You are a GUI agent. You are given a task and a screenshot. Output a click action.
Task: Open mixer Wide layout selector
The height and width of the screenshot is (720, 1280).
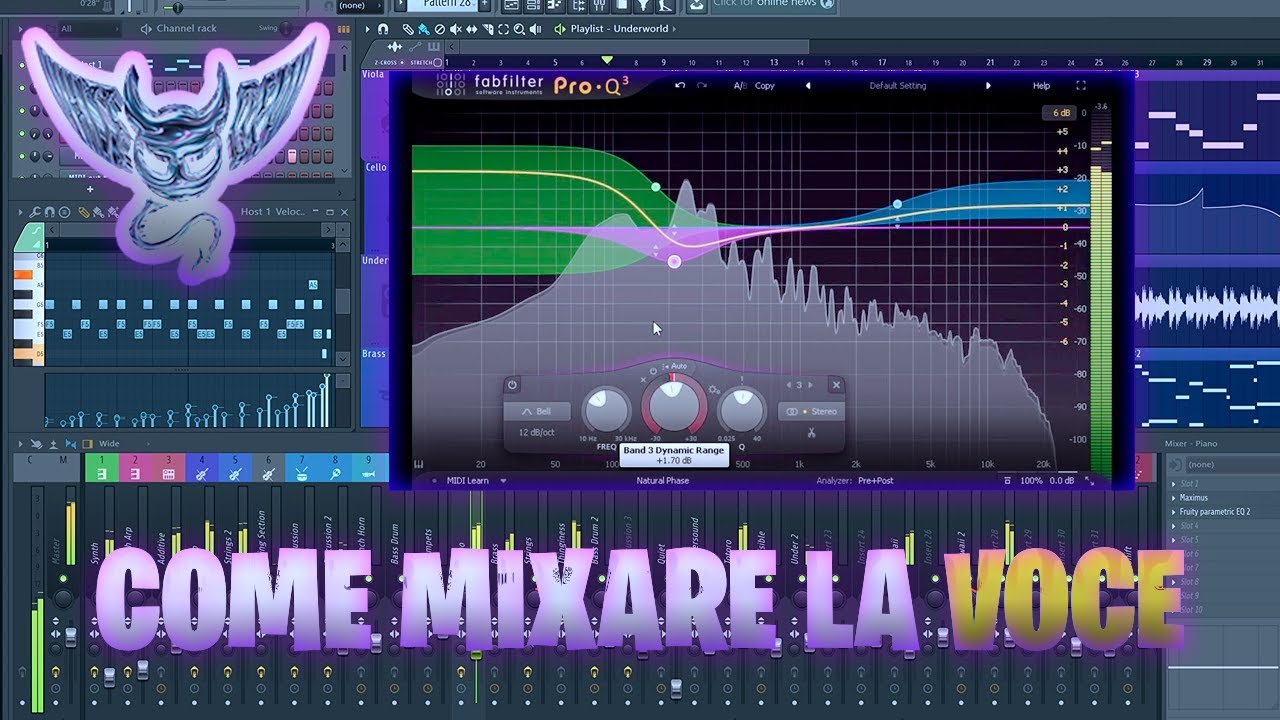[x=109, y=444]
